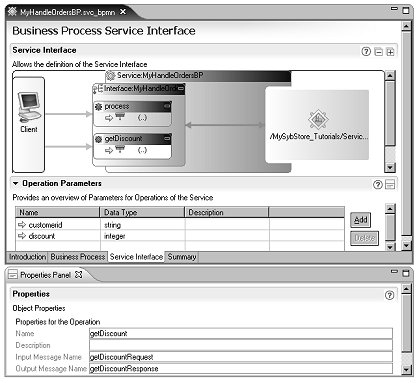Maximize the editor area

point(406,11)
